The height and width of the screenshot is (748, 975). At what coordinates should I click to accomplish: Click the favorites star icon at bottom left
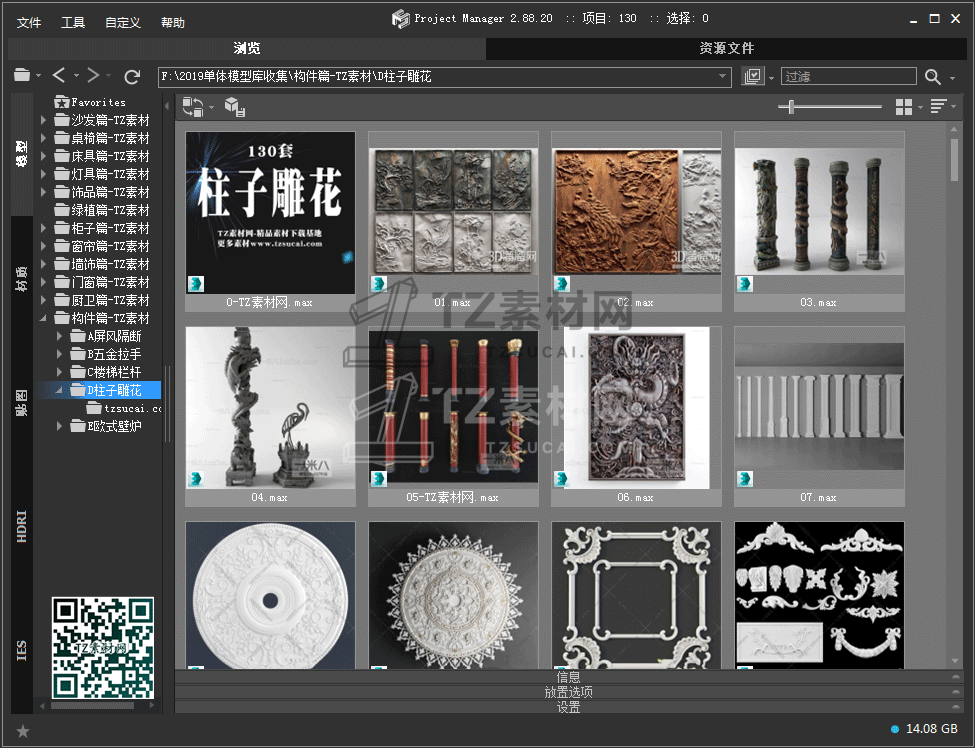[23, 731]
